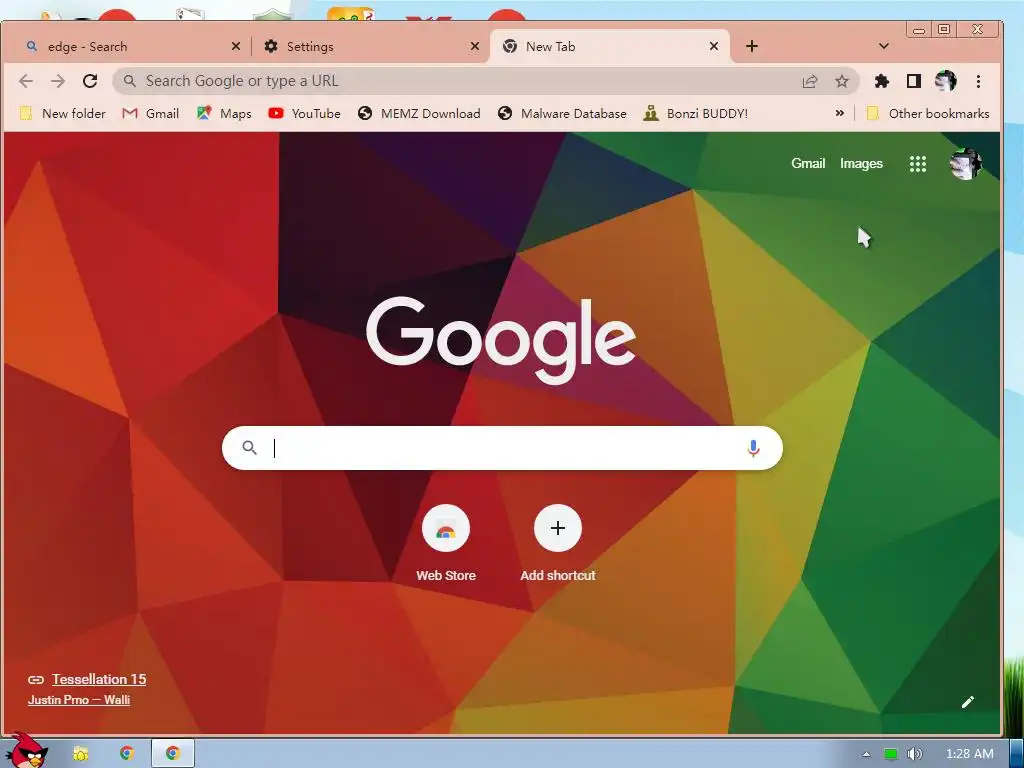Click into the Google search box
This screenshot has height=768, width=1024.
(502, 448)
